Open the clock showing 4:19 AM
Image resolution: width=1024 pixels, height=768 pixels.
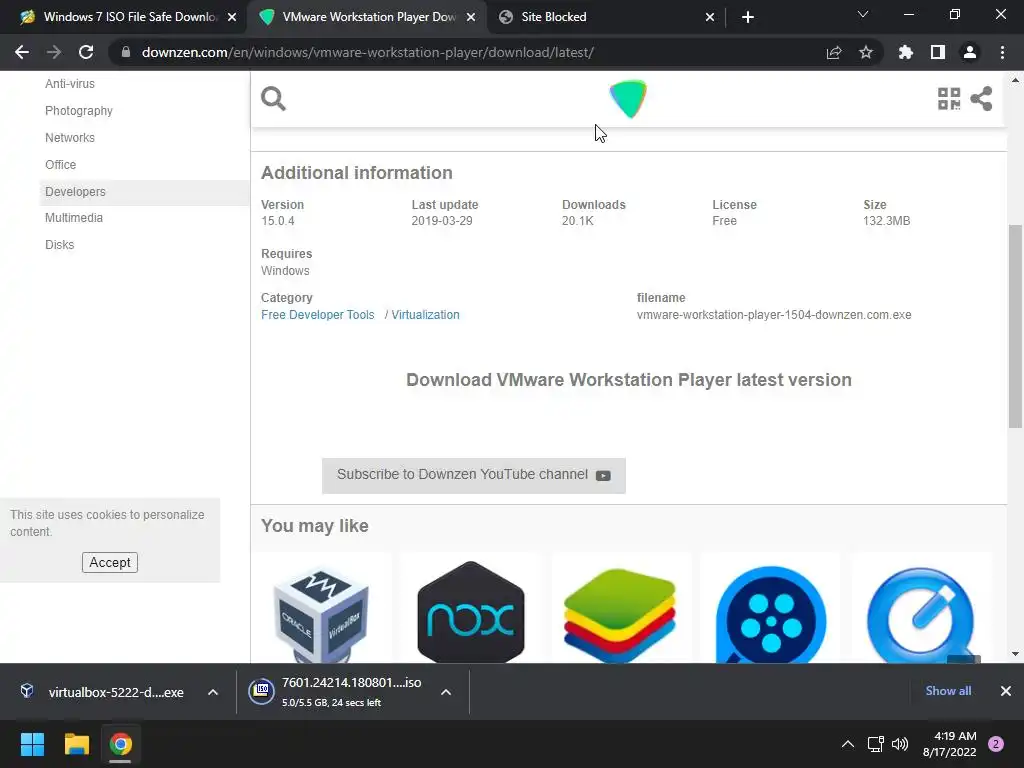coord(950,744)
